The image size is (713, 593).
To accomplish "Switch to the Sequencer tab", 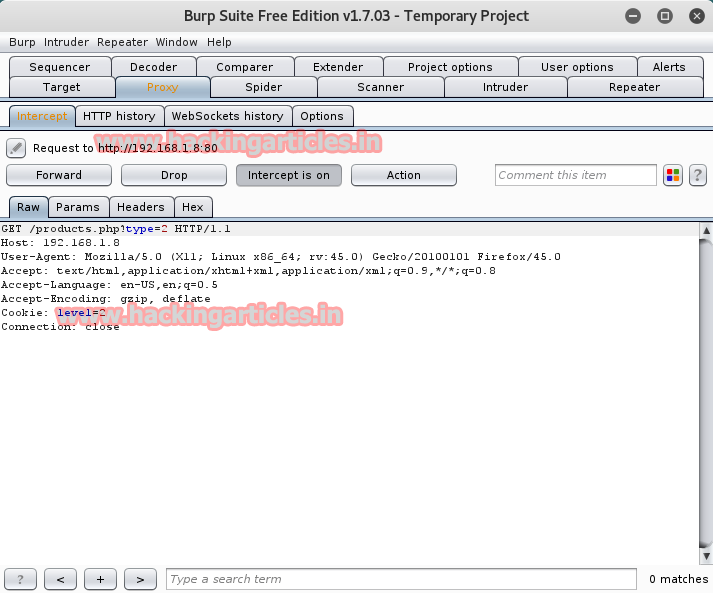I will coord(60,67).
